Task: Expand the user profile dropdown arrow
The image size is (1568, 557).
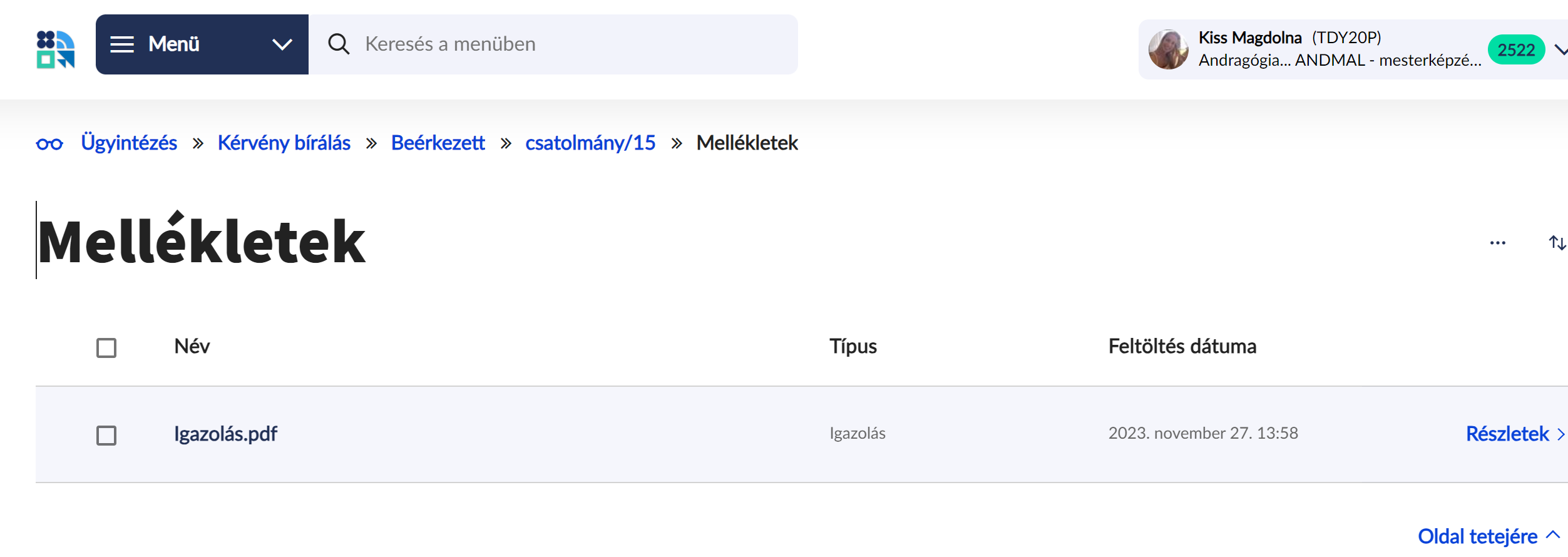Action: (1561, 50)
